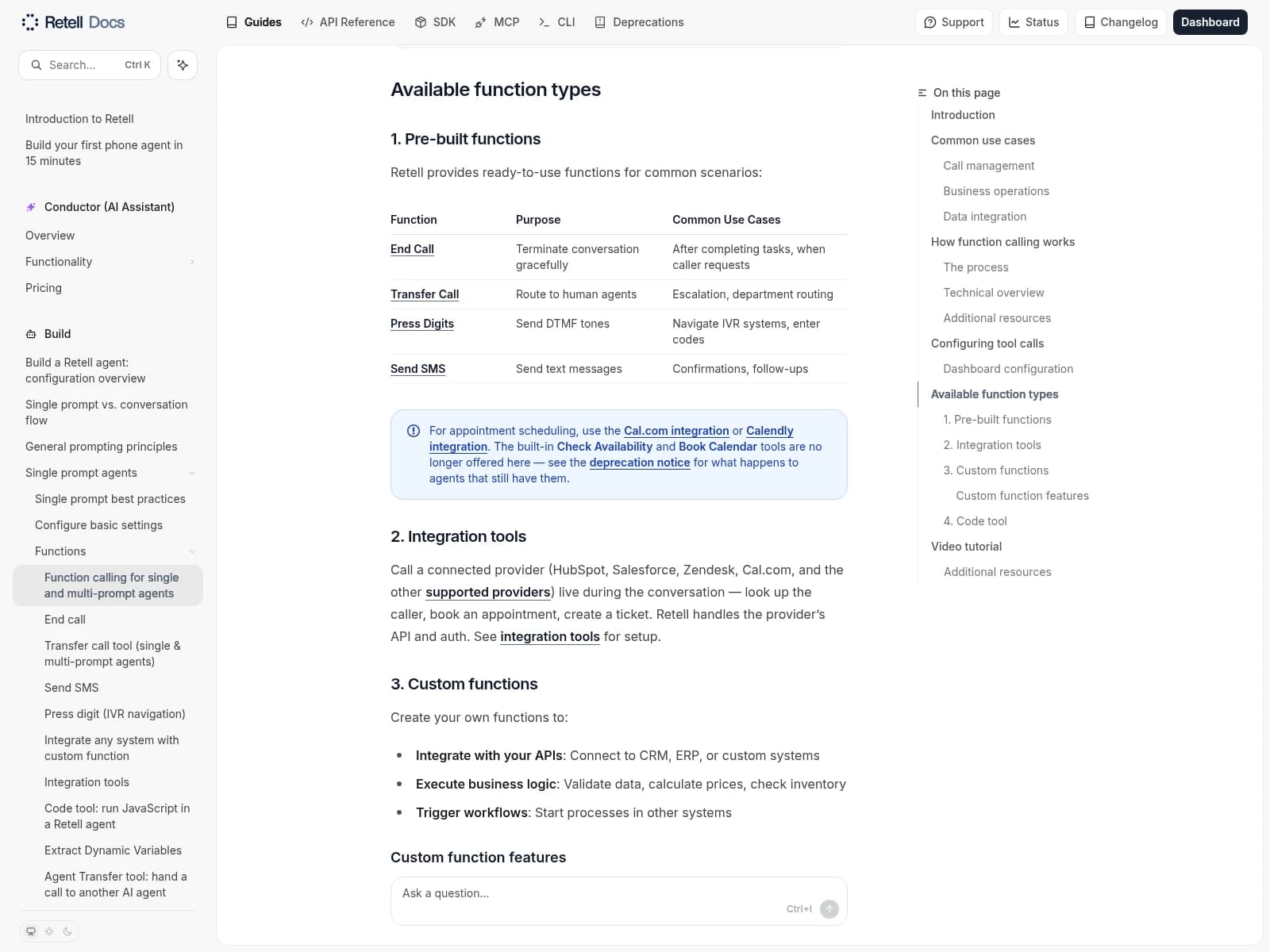Viewport: 1270px width, 952px height.
Task: Jump to Video tutorial in page outline
Action: click(x=966, y=547)
